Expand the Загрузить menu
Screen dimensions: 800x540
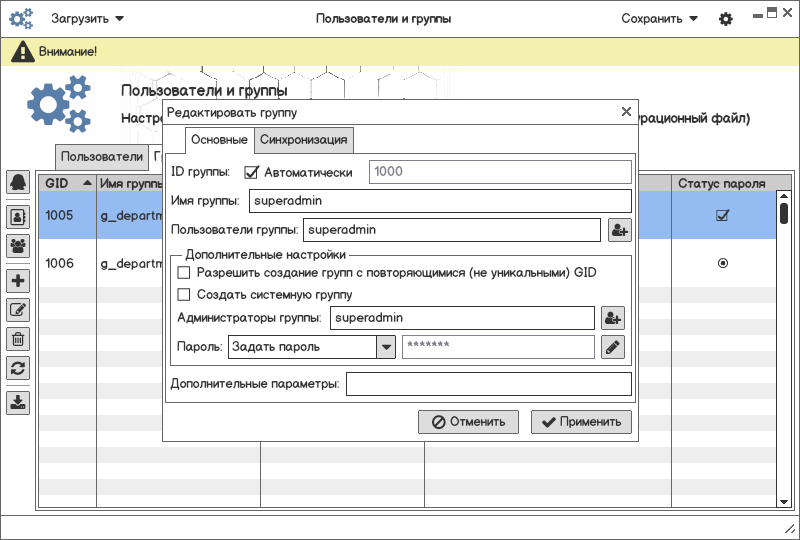pos(88,19)
